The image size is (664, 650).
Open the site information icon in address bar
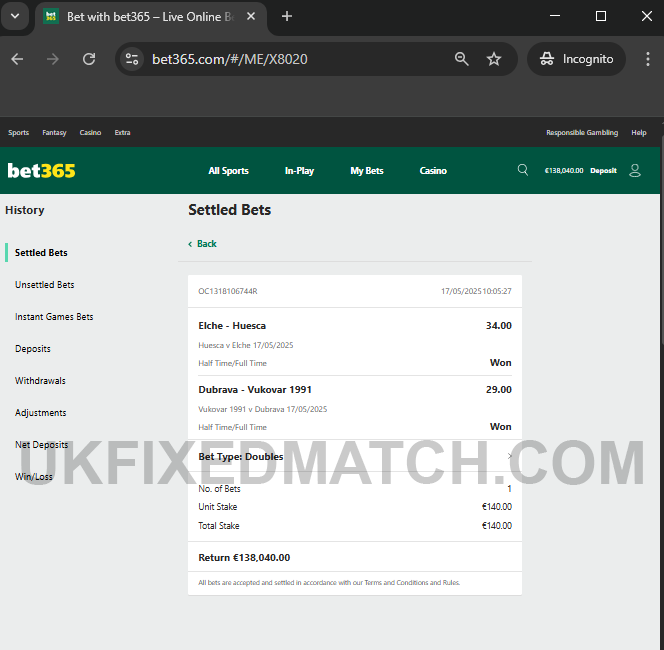132,59
